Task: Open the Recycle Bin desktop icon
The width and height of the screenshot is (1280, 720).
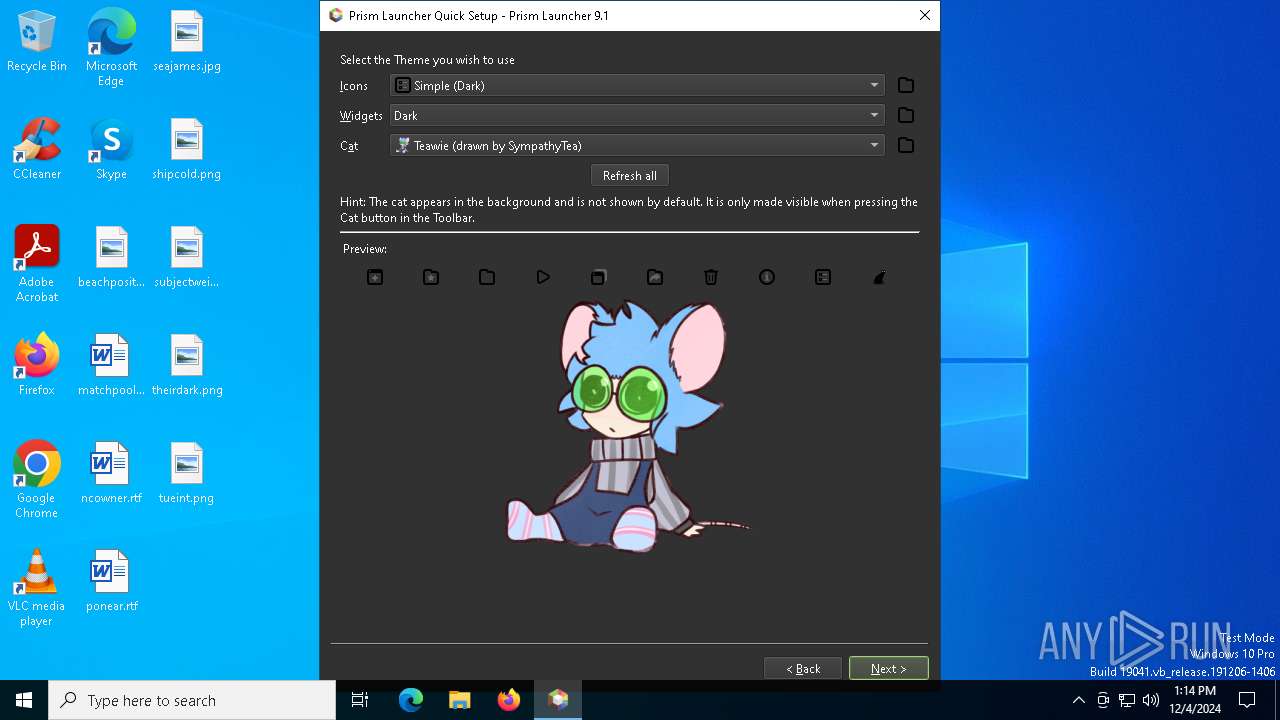Action: coord(37,42)
